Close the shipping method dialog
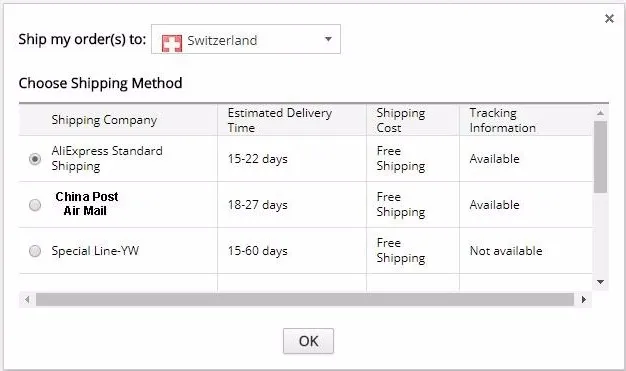This screenshot has height=371, width=626. click(x=609, y=18)
